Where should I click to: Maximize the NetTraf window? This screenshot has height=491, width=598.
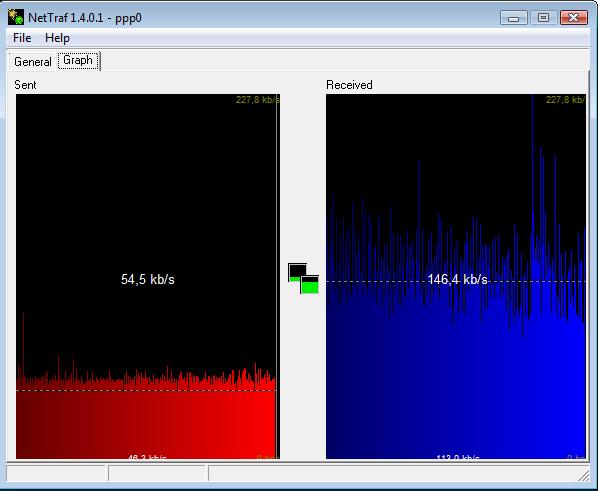543,18
